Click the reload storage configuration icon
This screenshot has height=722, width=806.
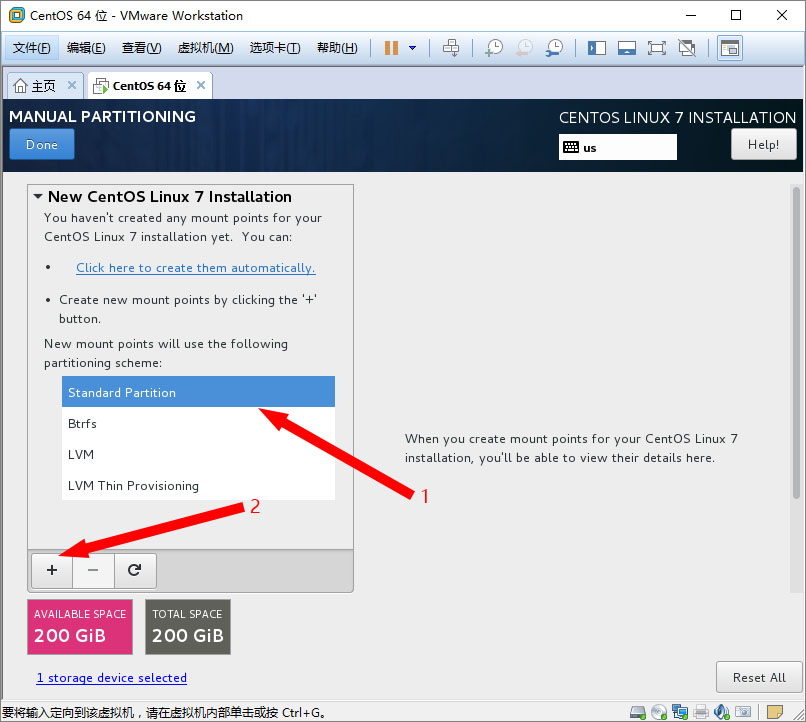[x=135, y=570]
